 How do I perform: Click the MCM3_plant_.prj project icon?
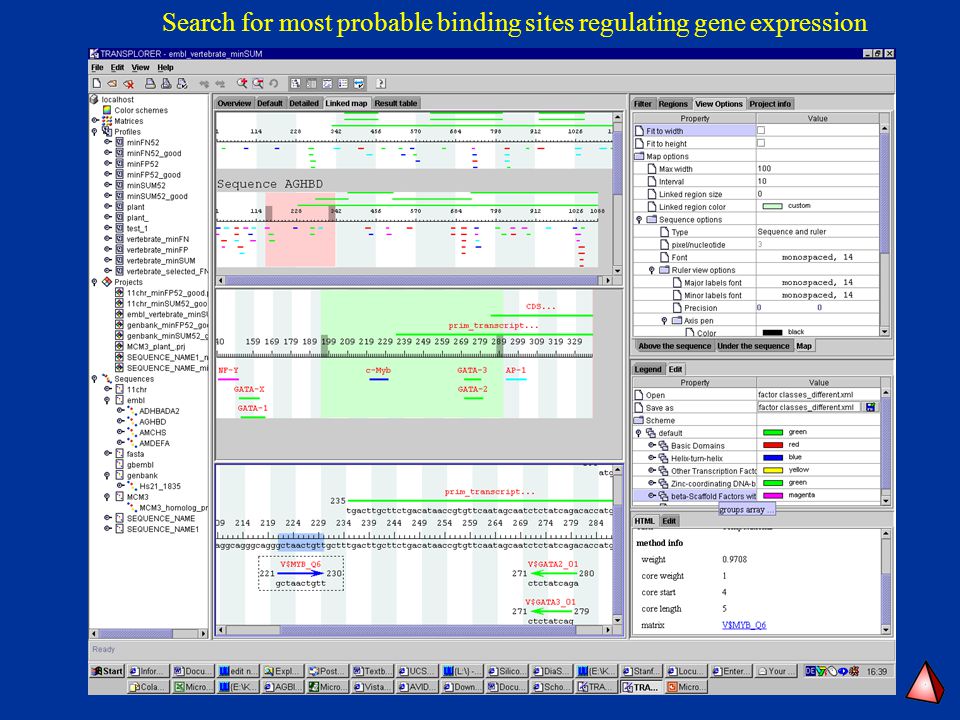119,347
